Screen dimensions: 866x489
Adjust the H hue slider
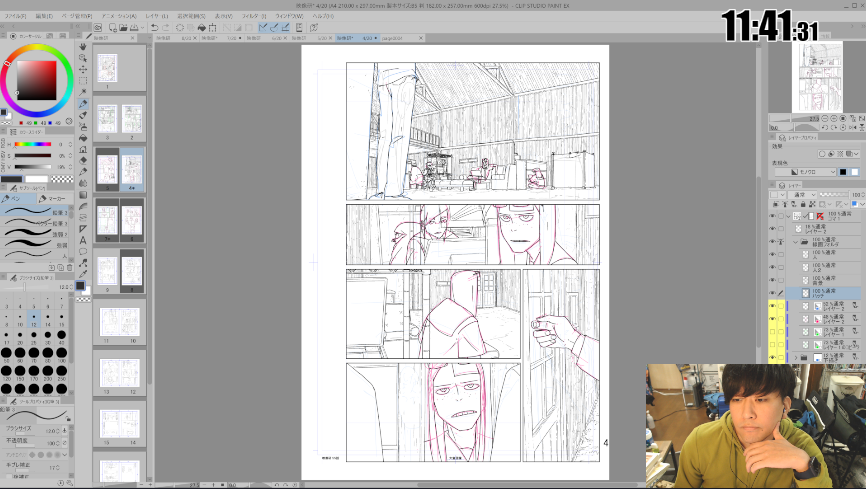[33, 144]
